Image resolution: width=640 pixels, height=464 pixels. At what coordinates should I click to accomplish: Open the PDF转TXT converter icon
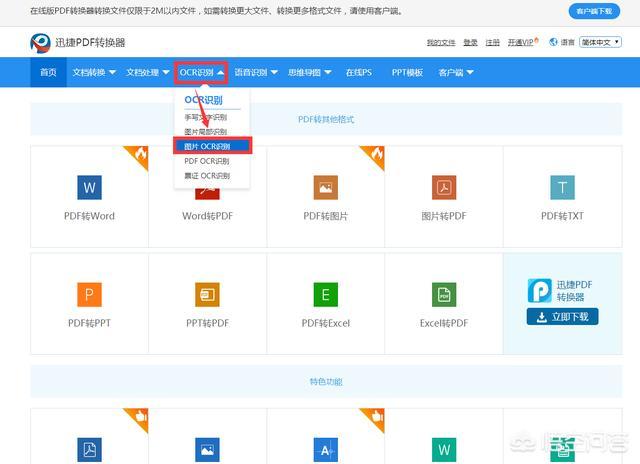562,187
